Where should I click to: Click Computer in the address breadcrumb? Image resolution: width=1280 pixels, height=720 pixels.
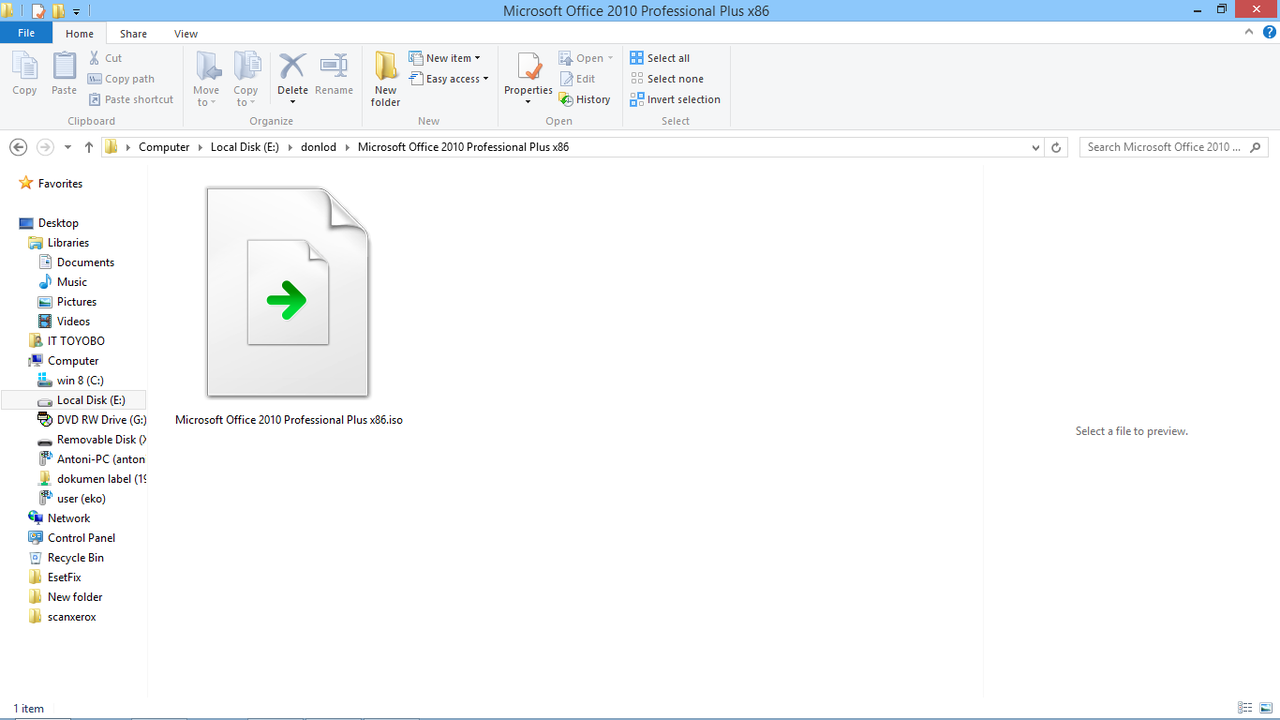coord(164,147)
